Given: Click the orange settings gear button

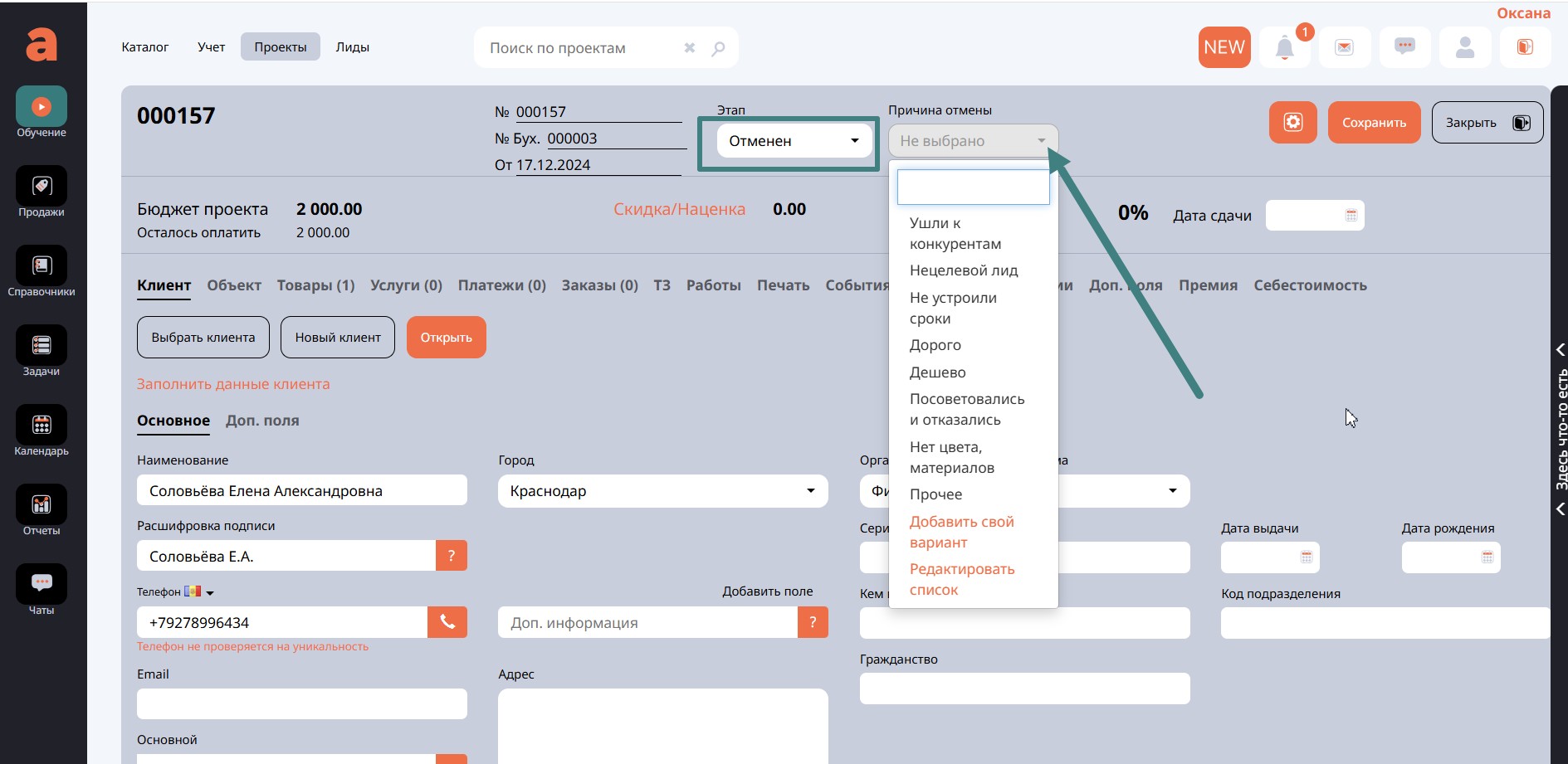Looking at the screenshot, I should (1292, 123).
